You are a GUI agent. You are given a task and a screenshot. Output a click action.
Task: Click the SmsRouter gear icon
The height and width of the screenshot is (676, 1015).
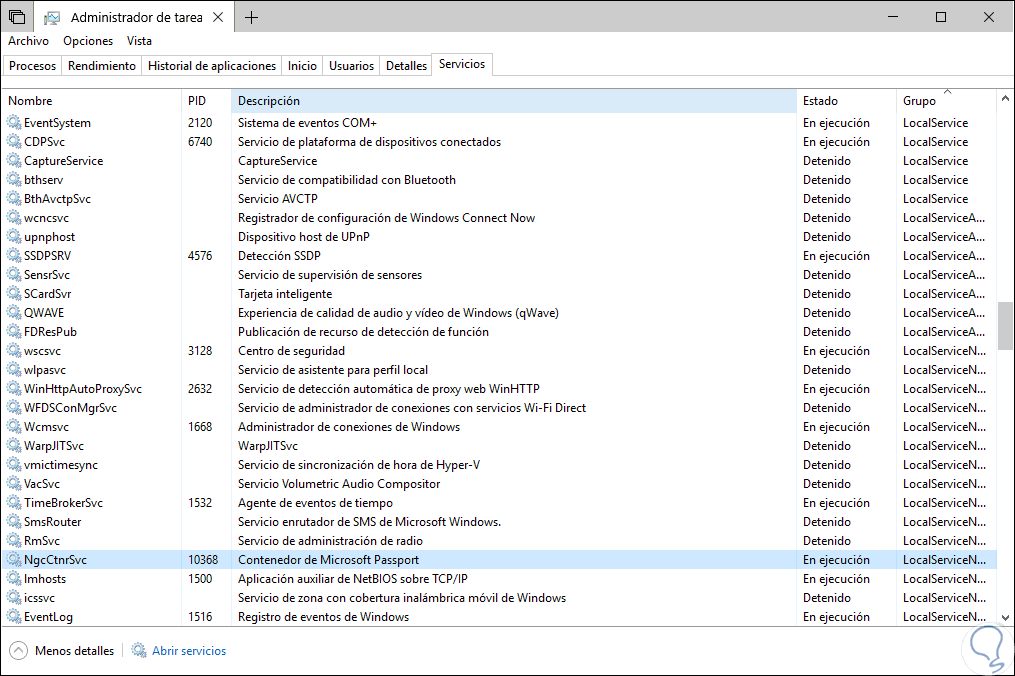point(14,521)
